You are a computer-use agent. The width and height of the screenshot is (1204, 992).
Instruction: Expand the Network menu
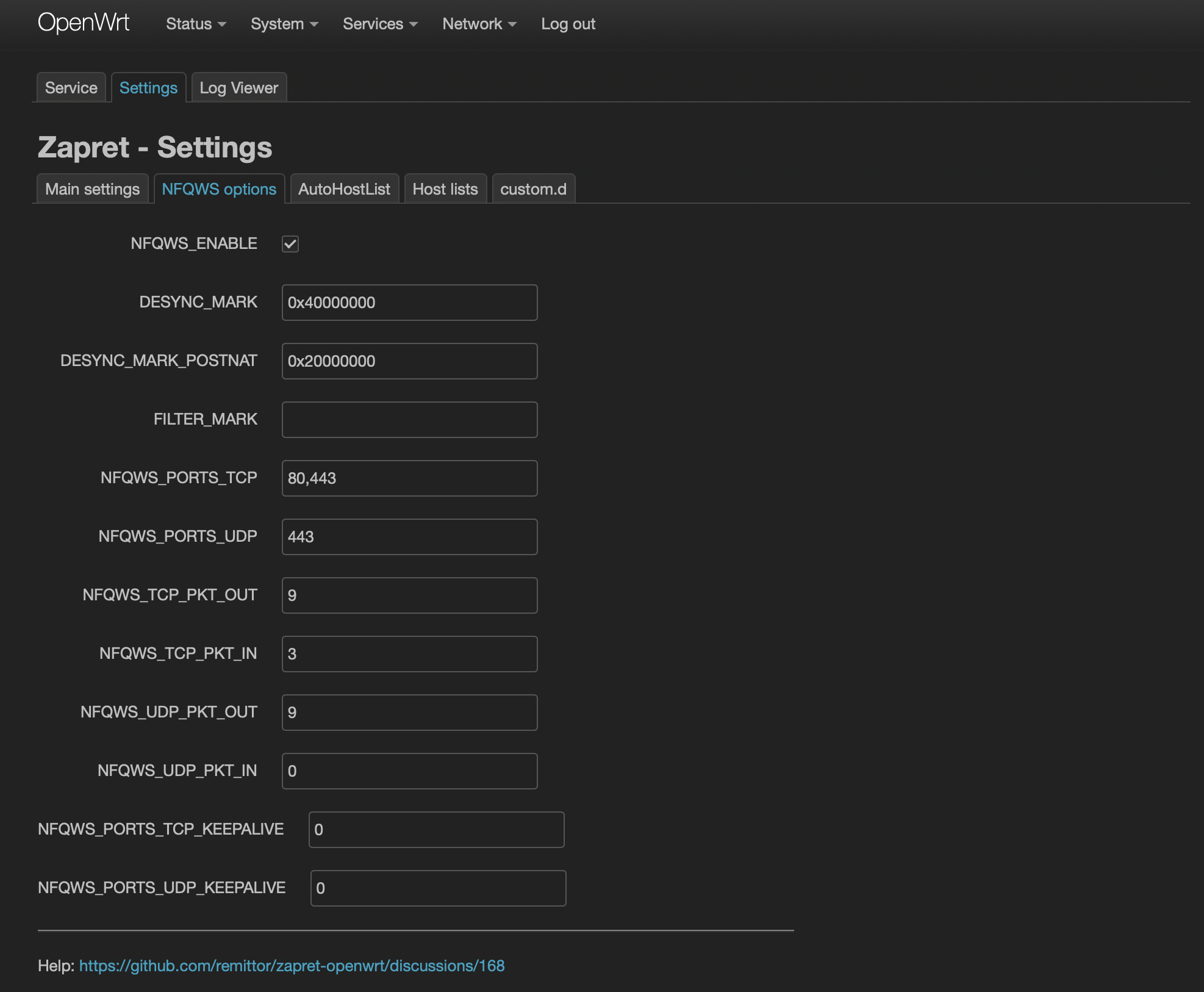tap(479, 24)
